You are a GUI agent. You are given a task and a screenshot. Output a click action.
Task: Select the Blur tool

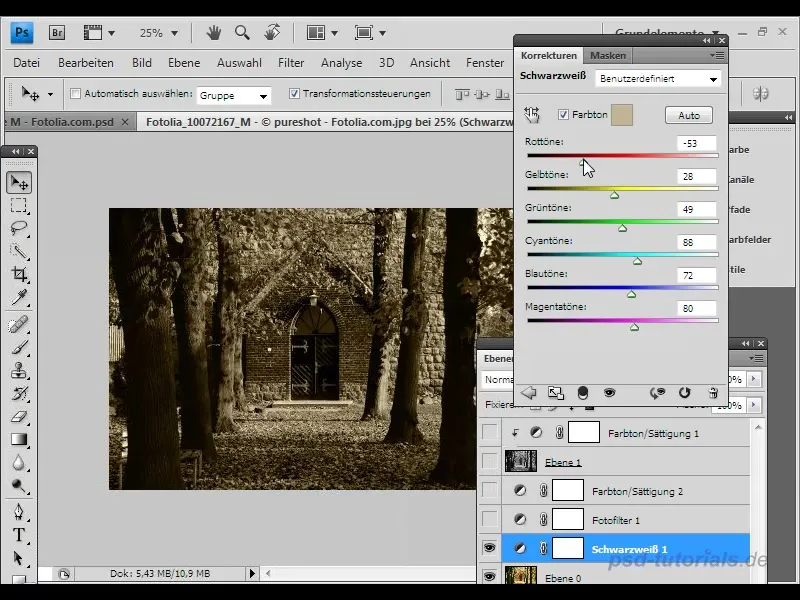point(19,462)
